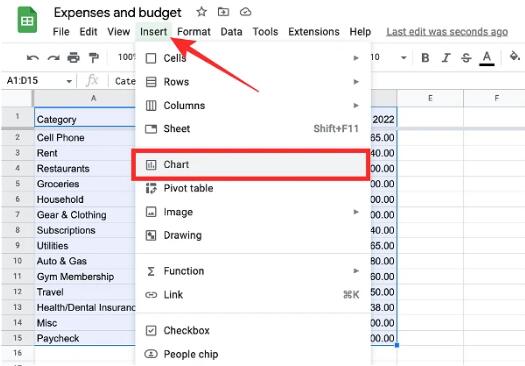Click the print icon
Image resolution: width=525 pixels, height=366 pixels.
point(73,58)
